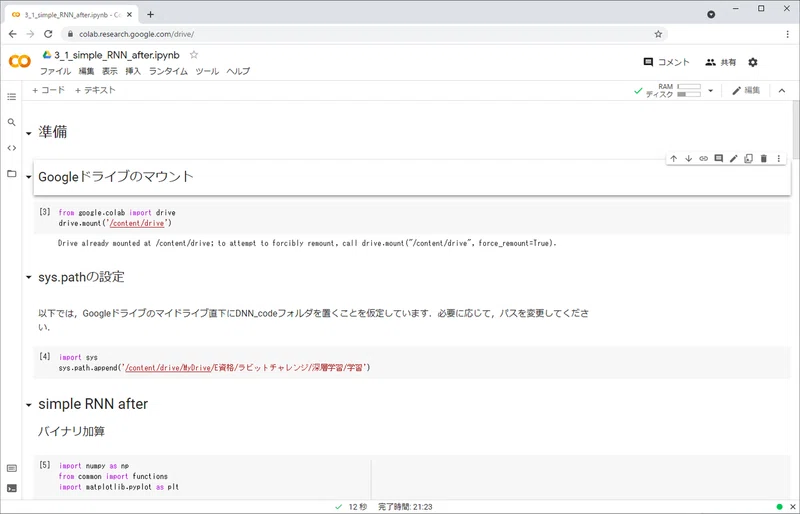
Task: Click the Drive already mounted output text
Action: tap(307, 243)
